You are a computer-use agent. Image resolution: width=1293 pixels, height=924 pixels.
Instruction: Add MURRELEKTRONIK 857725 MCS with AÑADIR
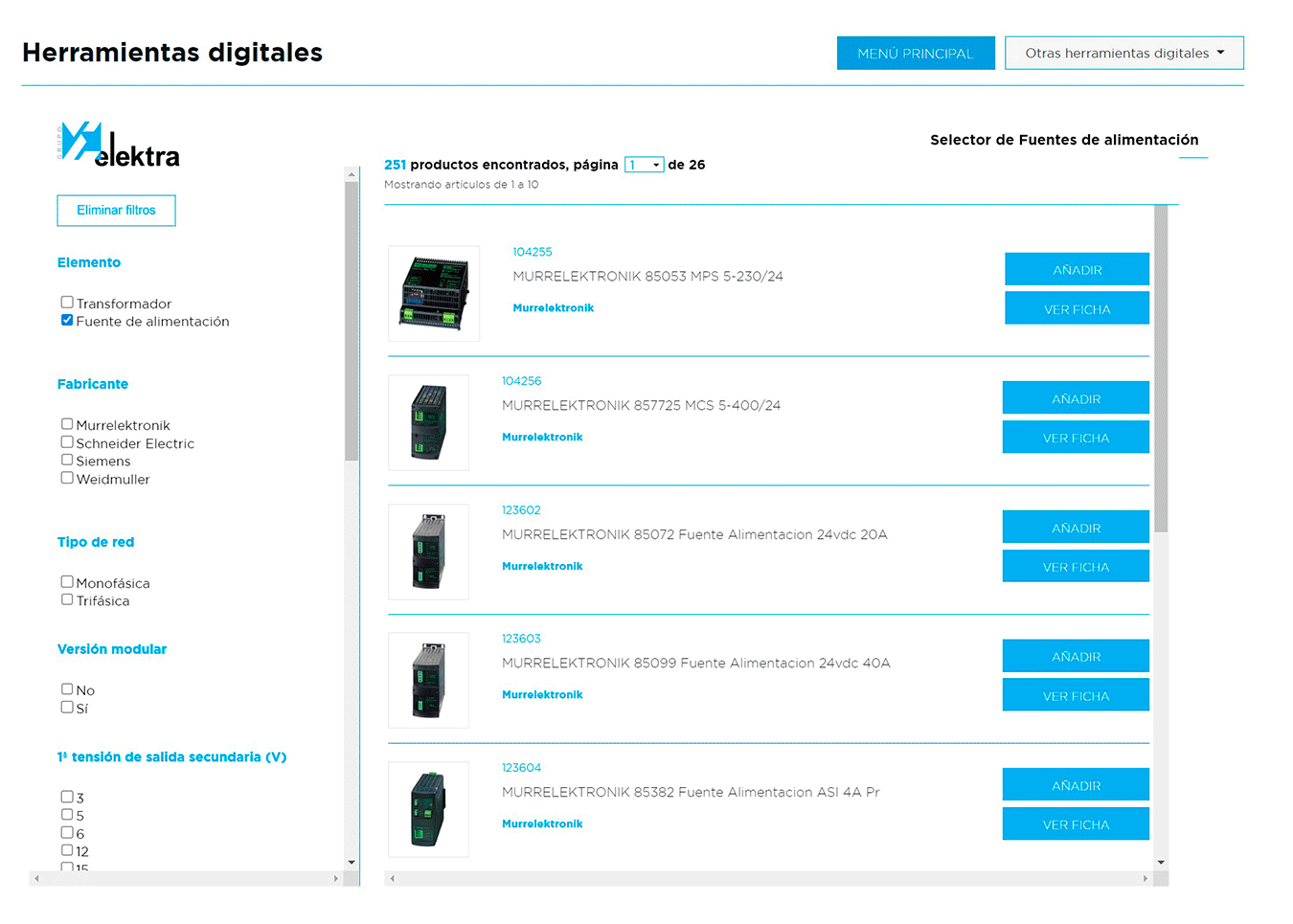(1076, 397)
